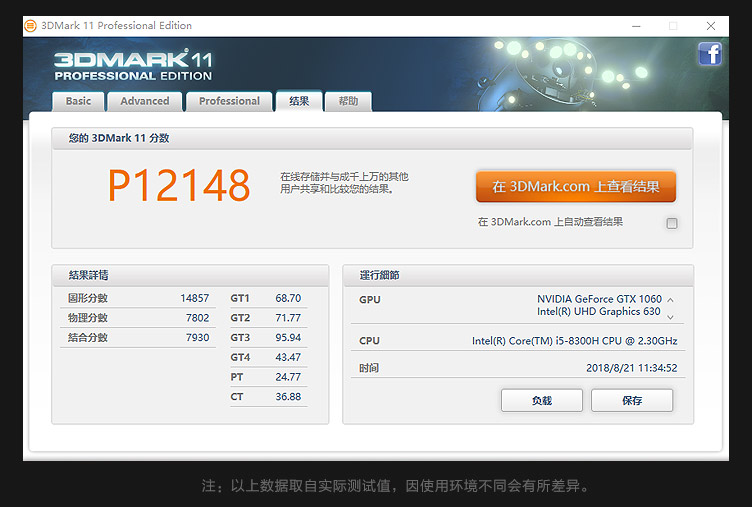Click down arrow in GPU list
The width and height of the screenshot is (752, 507).
(x=670, y=317)
